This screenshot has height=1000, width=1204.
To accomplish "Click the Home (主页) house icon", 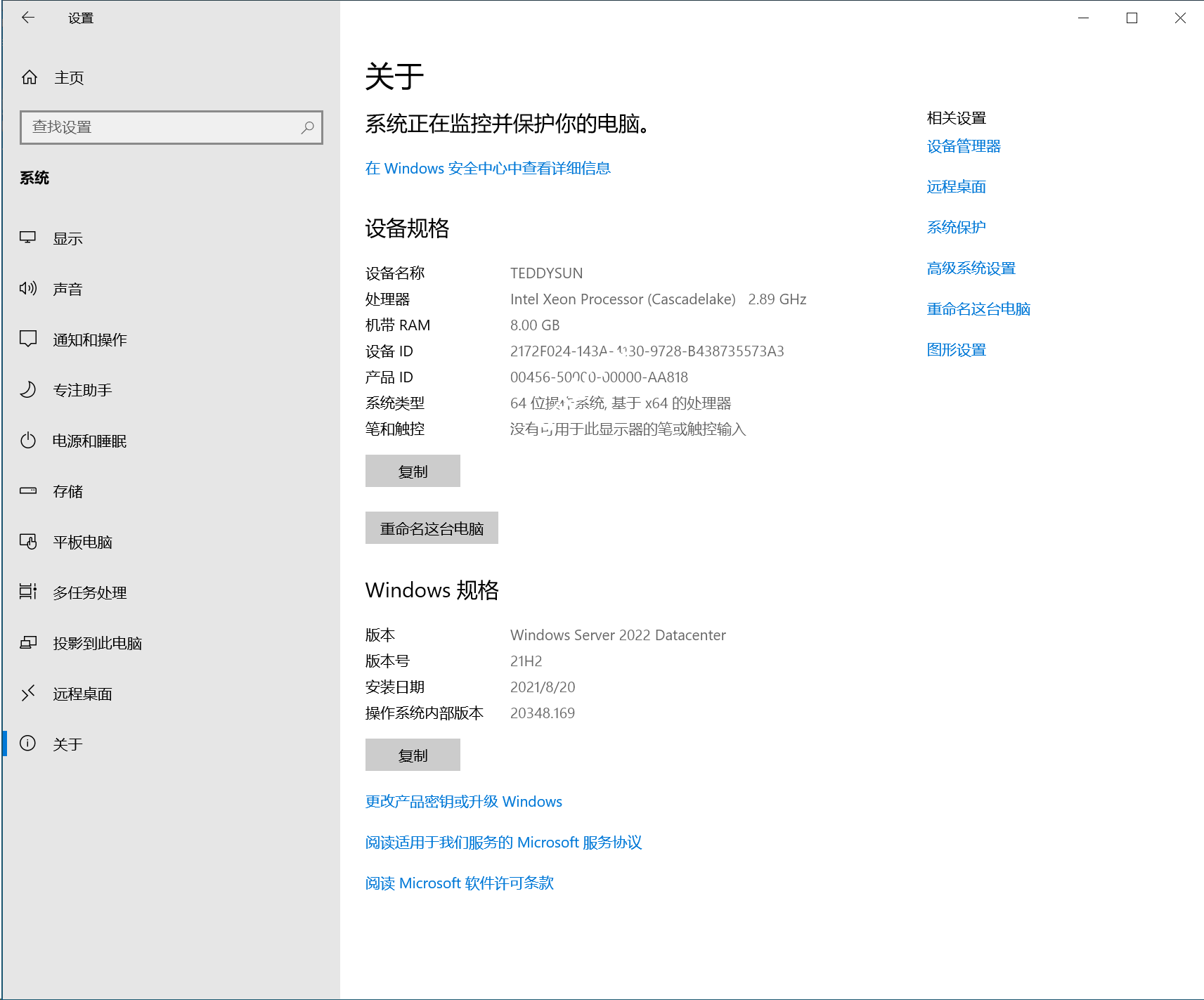I will 30,77.
